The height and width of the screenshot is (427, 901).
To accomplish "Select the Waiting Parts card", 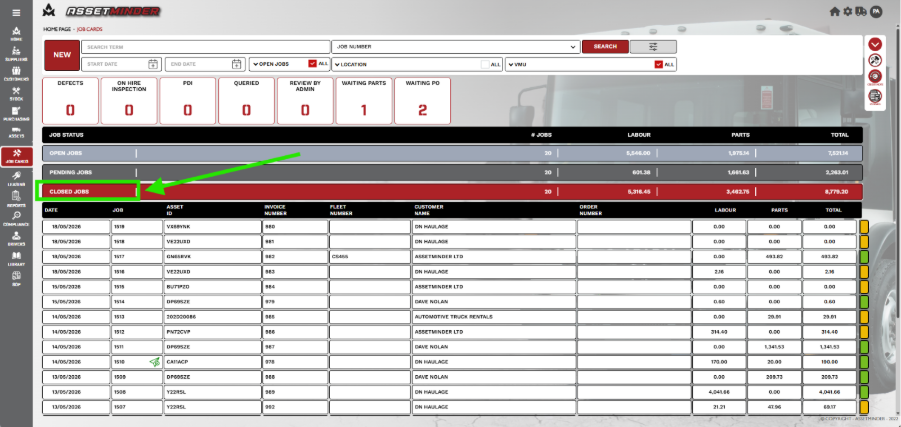I will (x=364, y=101).
